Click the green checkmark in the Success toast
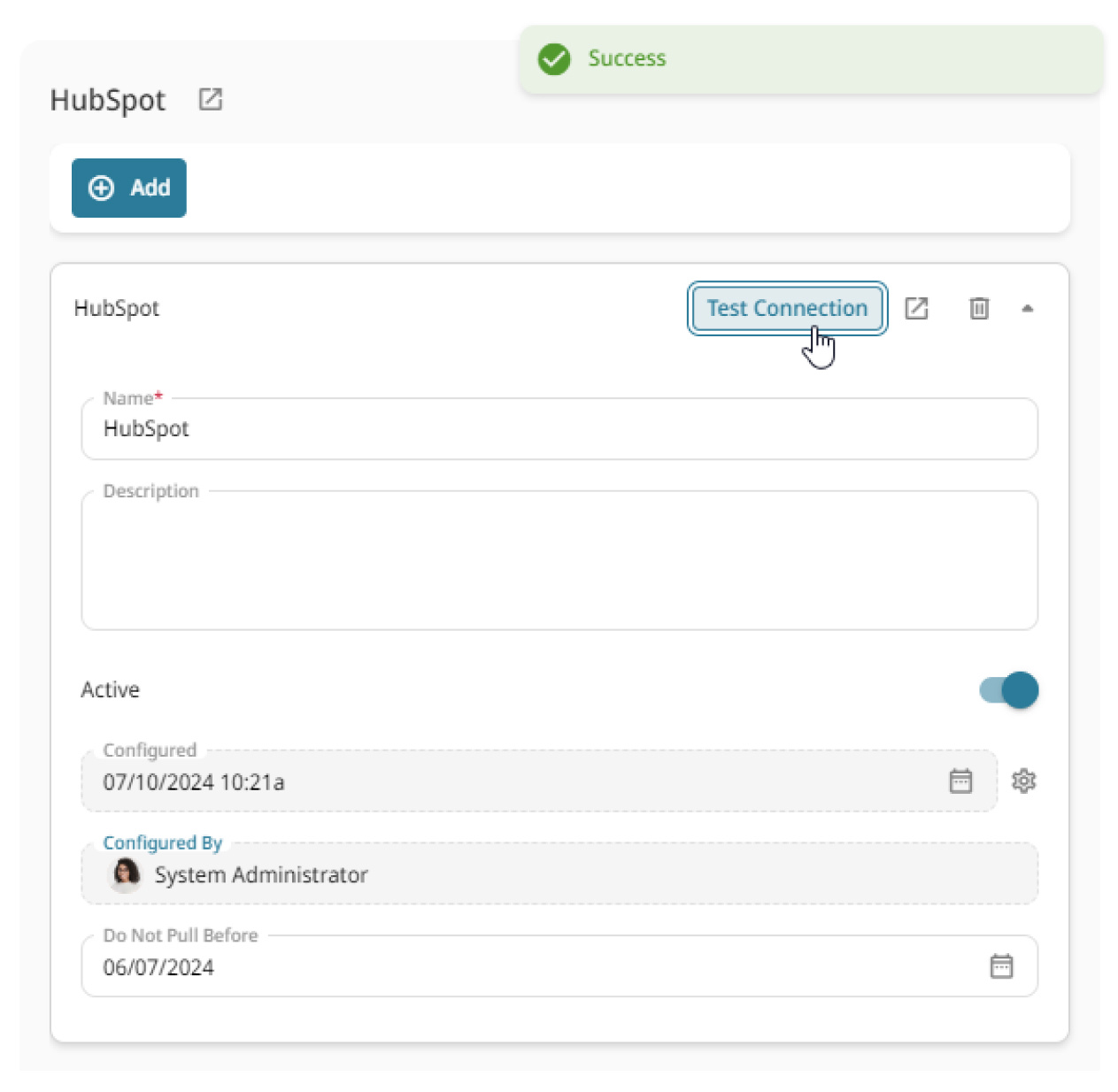This screenshot has width=1118, height=1092. click(x=553, y=58)
